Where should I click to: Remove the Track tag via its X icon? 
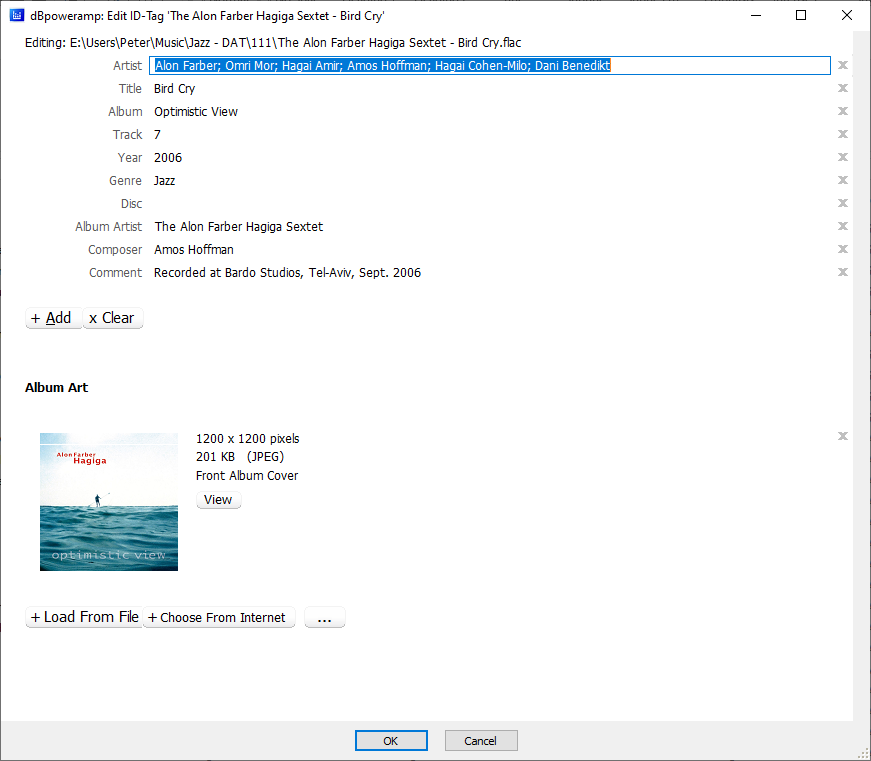[x=843, y=135]
